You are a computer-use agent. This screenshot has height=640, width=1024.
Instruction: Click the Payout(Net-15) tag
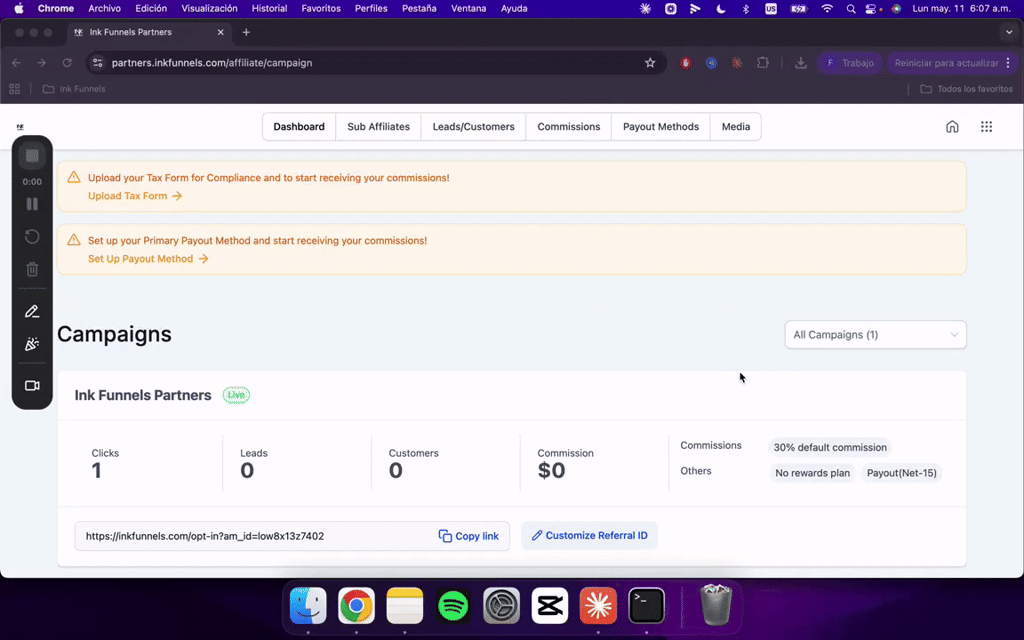point(901,473)
